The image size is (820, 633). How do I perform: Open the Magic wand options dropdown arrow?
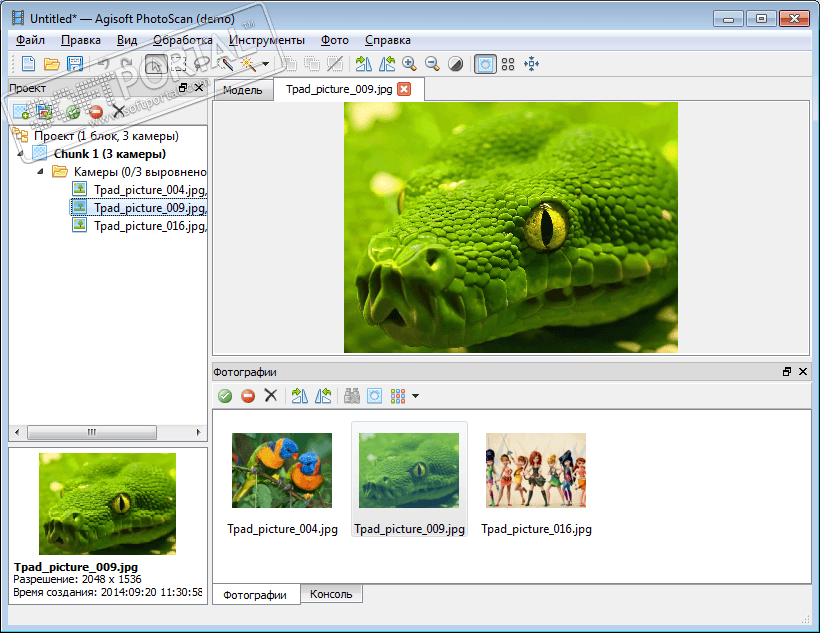coord(266,64)
